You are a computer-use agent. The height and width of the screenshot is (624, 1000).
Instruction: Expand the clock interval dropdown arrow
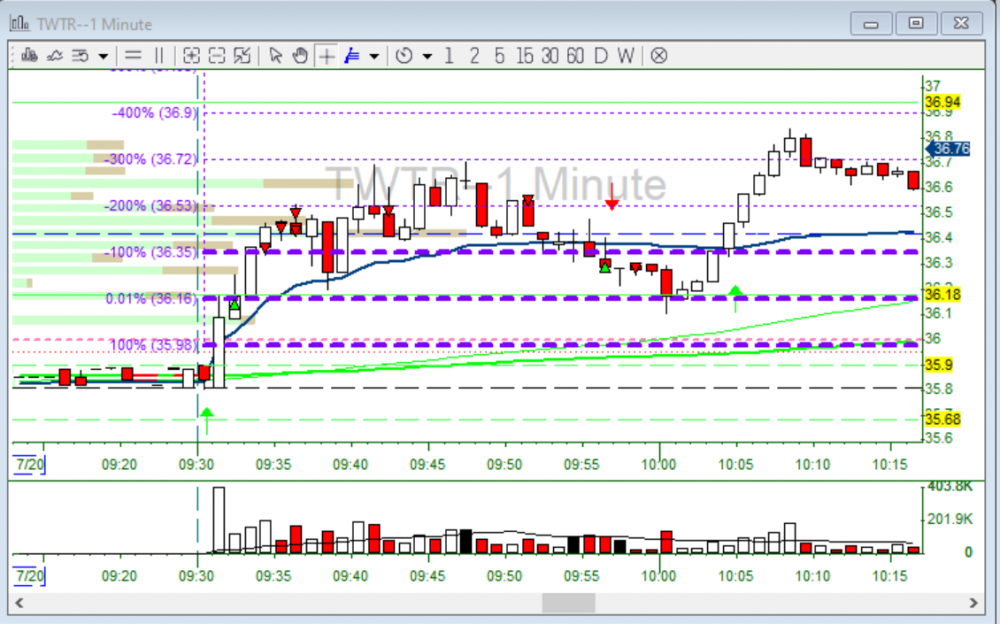pos(427,56)
